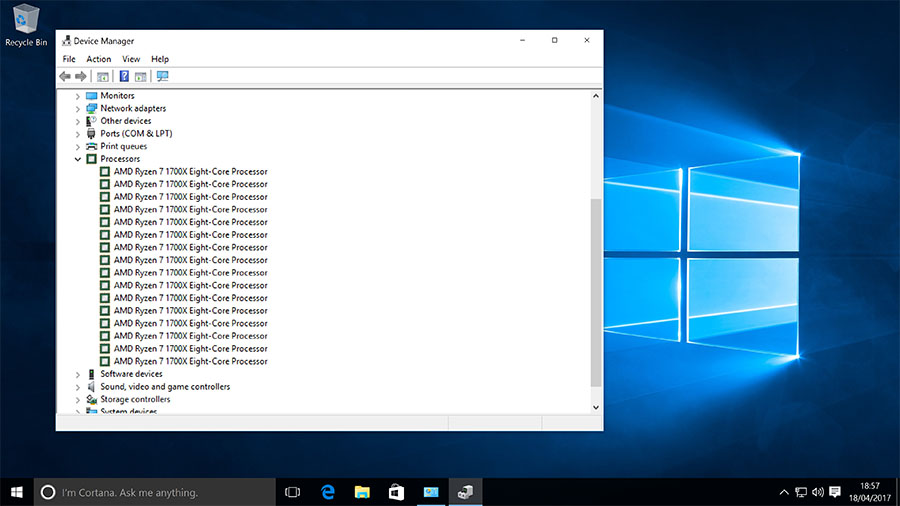The width and height of the screenshot is (900, 506).
Task: Click the scrollbar down arrow in Device Manager
Action: tap(596, 407)
